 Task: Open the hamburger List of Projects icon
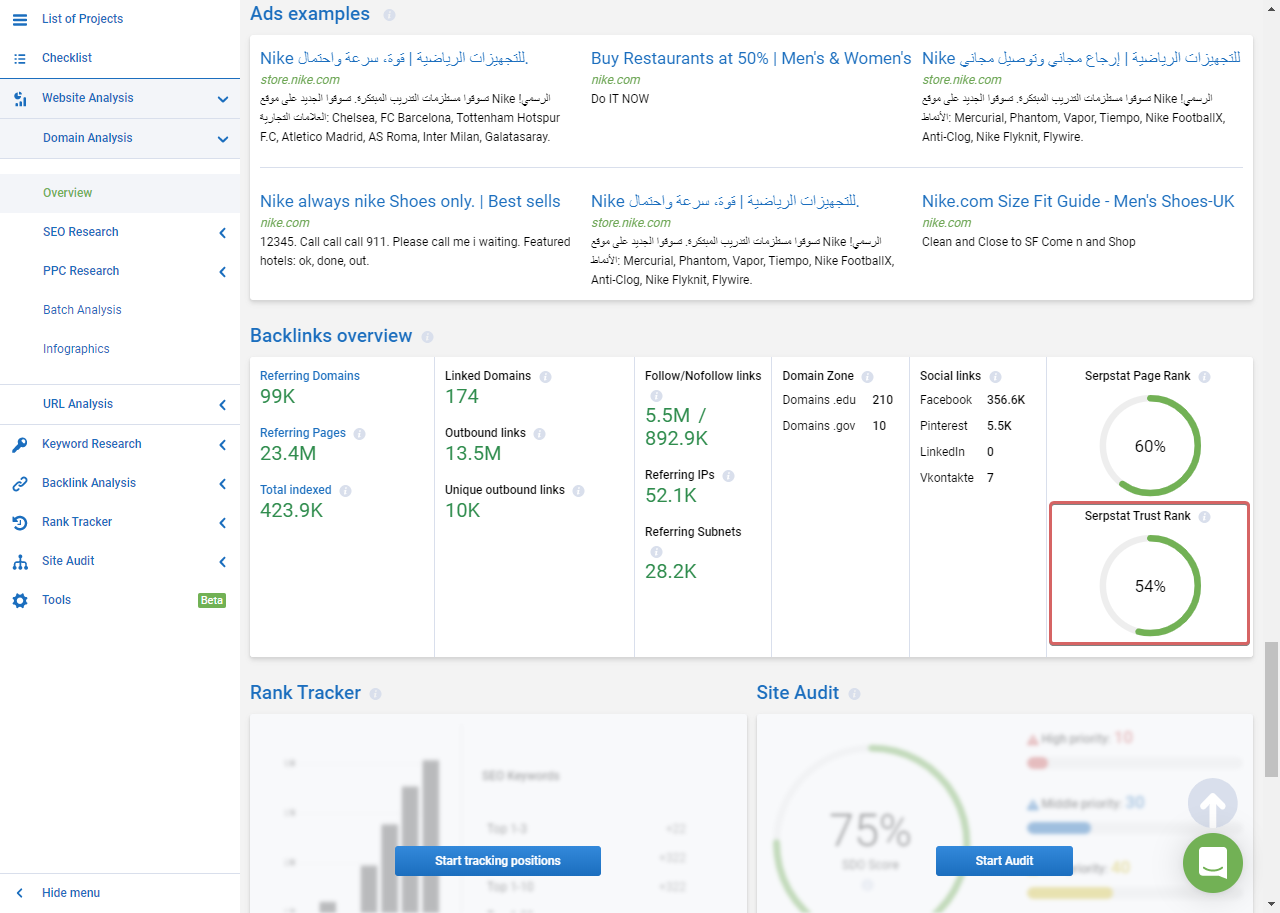click(x=20, y=19)
